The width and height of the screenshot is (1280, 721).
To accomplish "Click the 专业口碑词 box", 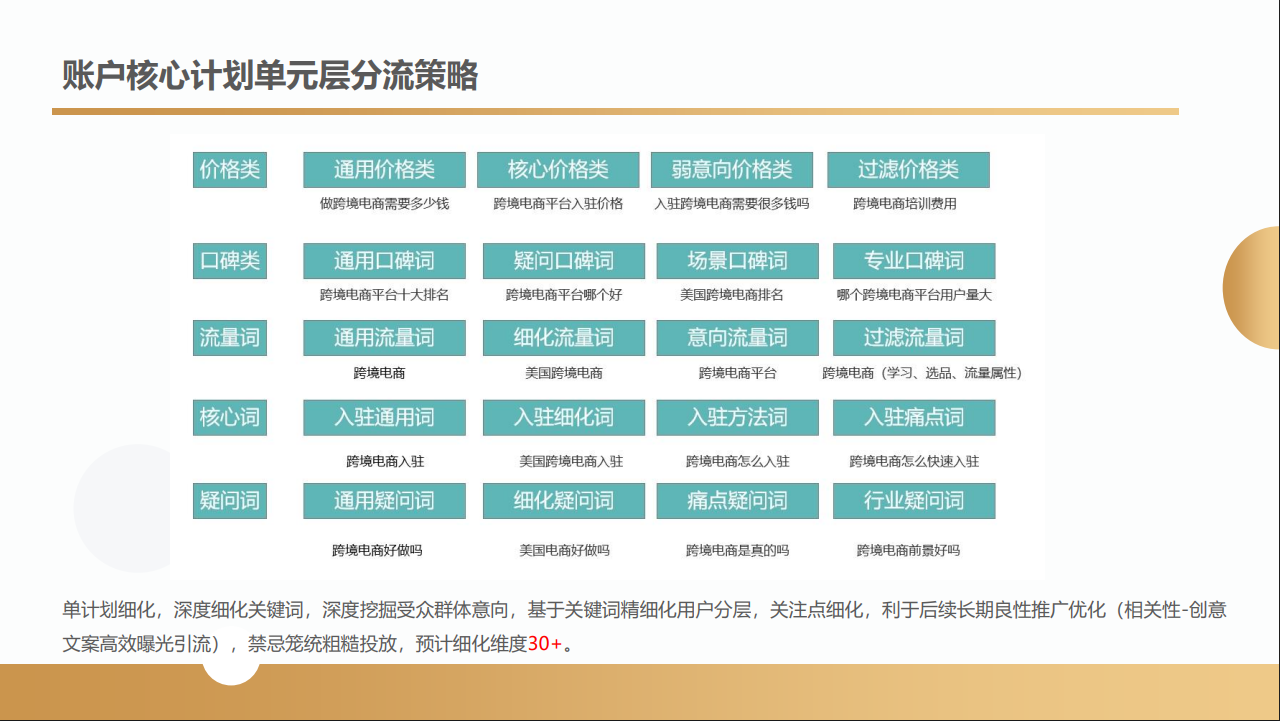I will (x=914, y=261).
